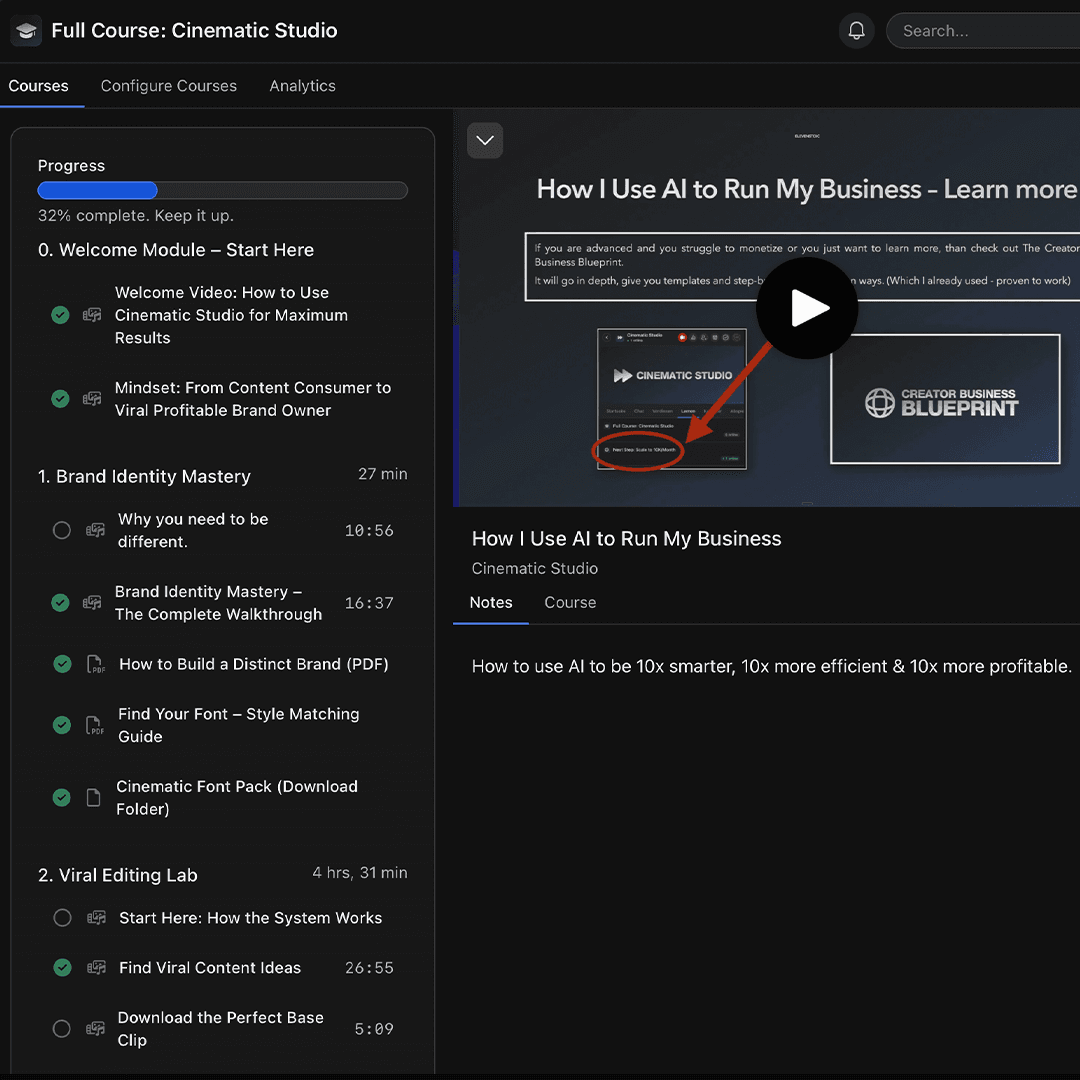Click the video icon beside Start Here: How the System Works
The width and height of the screenshot is (1080, 1080).
[94, 917]
